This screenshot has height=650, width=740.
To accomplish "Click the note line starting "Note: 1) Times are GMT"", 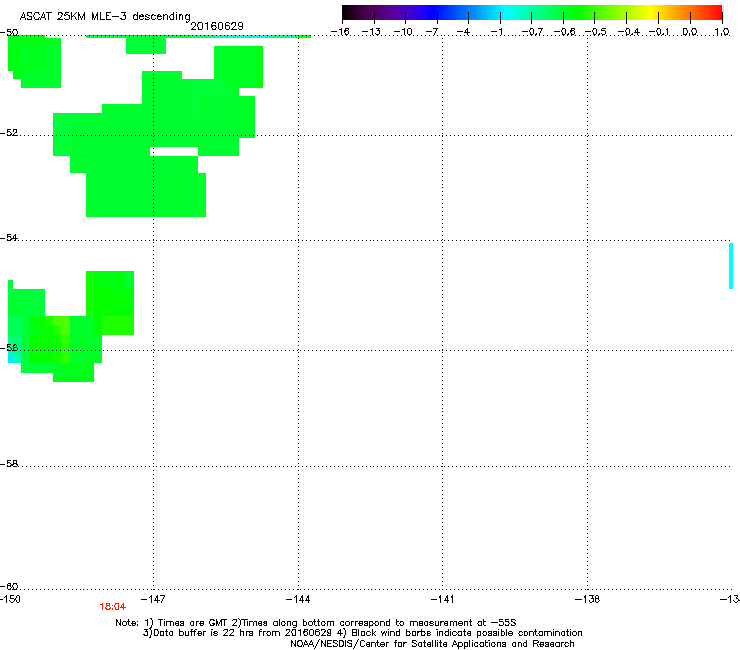I will coord(316,623).
